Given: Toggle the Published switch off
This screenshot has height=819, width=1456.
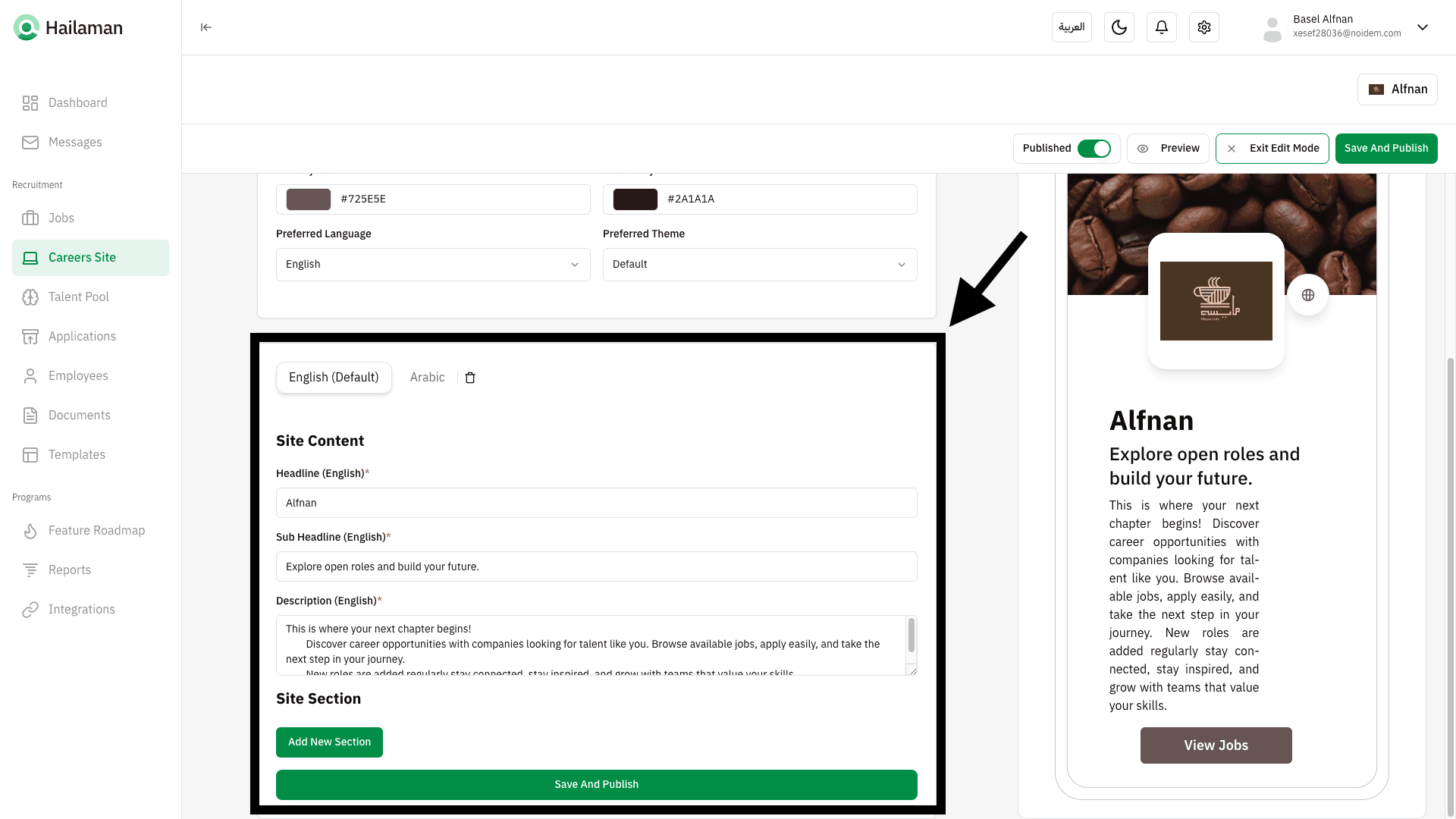Looking at the screenshot, I should tap(1094, 149).
